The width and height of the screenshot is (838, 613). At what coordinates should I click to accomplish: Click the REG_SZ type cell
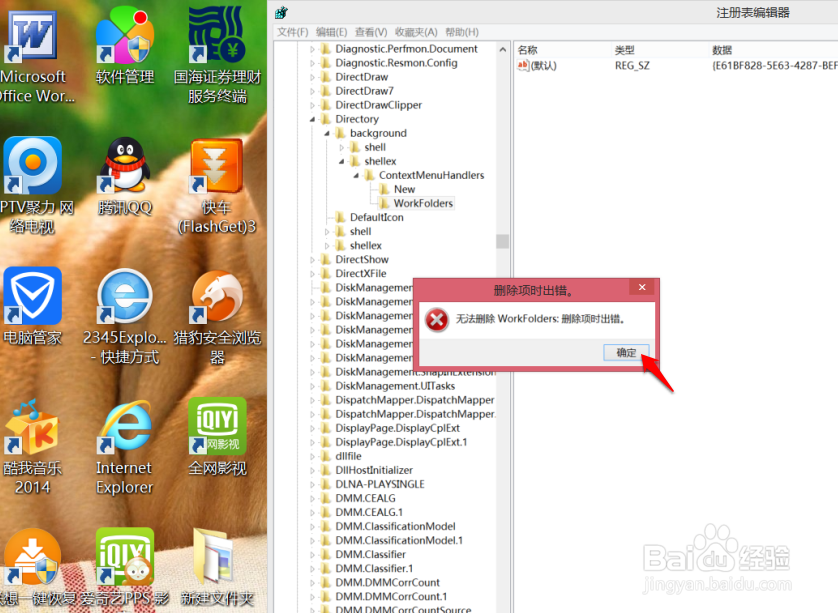632,66
